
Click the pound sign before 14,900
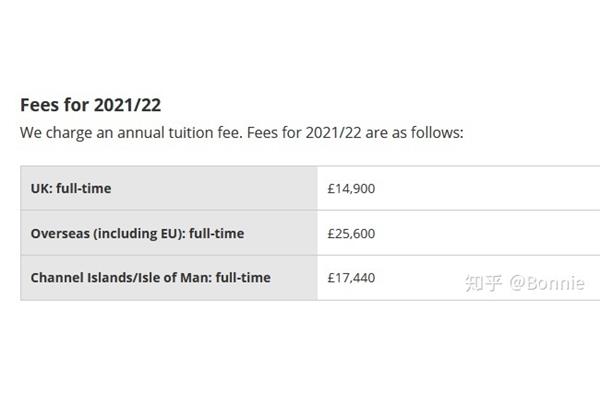click(331, 188)
